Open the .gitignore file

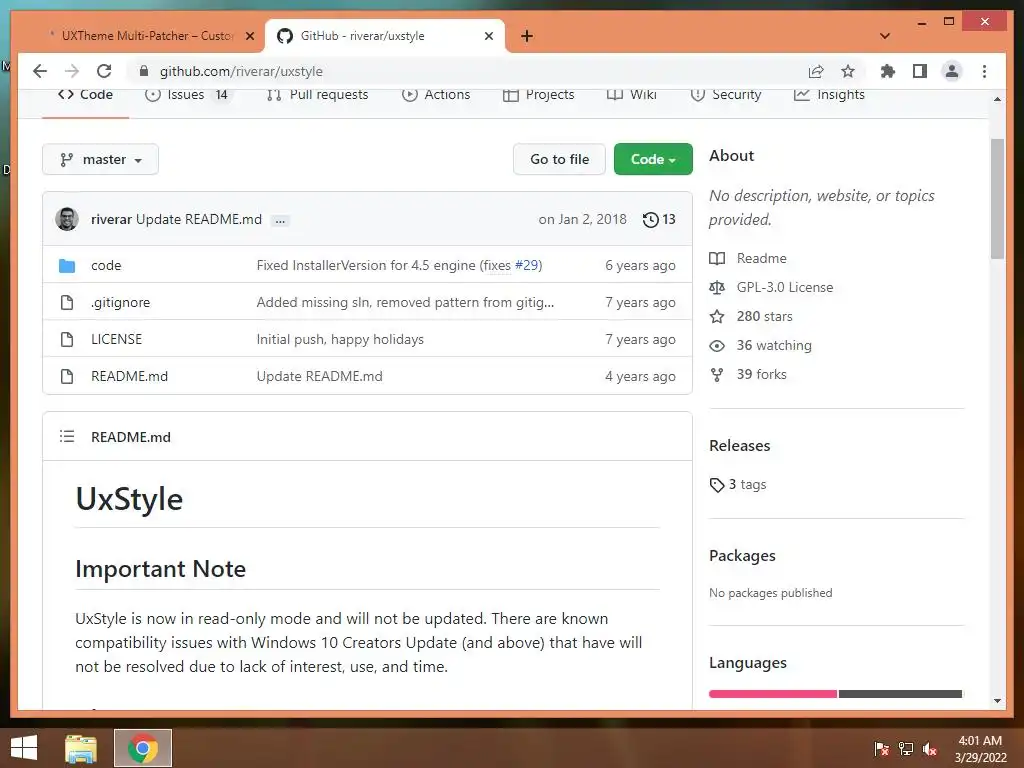pos(120,302)
